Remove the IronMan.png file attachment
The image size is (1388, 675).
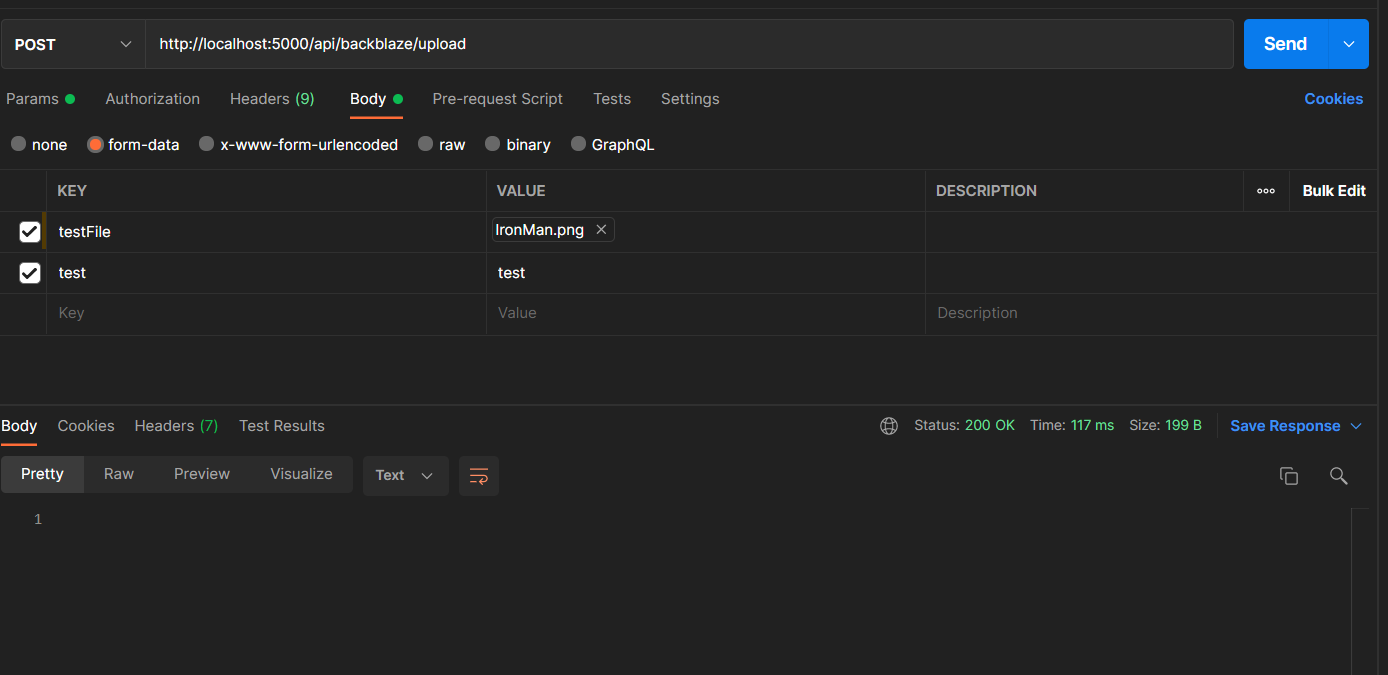point(601,230)
